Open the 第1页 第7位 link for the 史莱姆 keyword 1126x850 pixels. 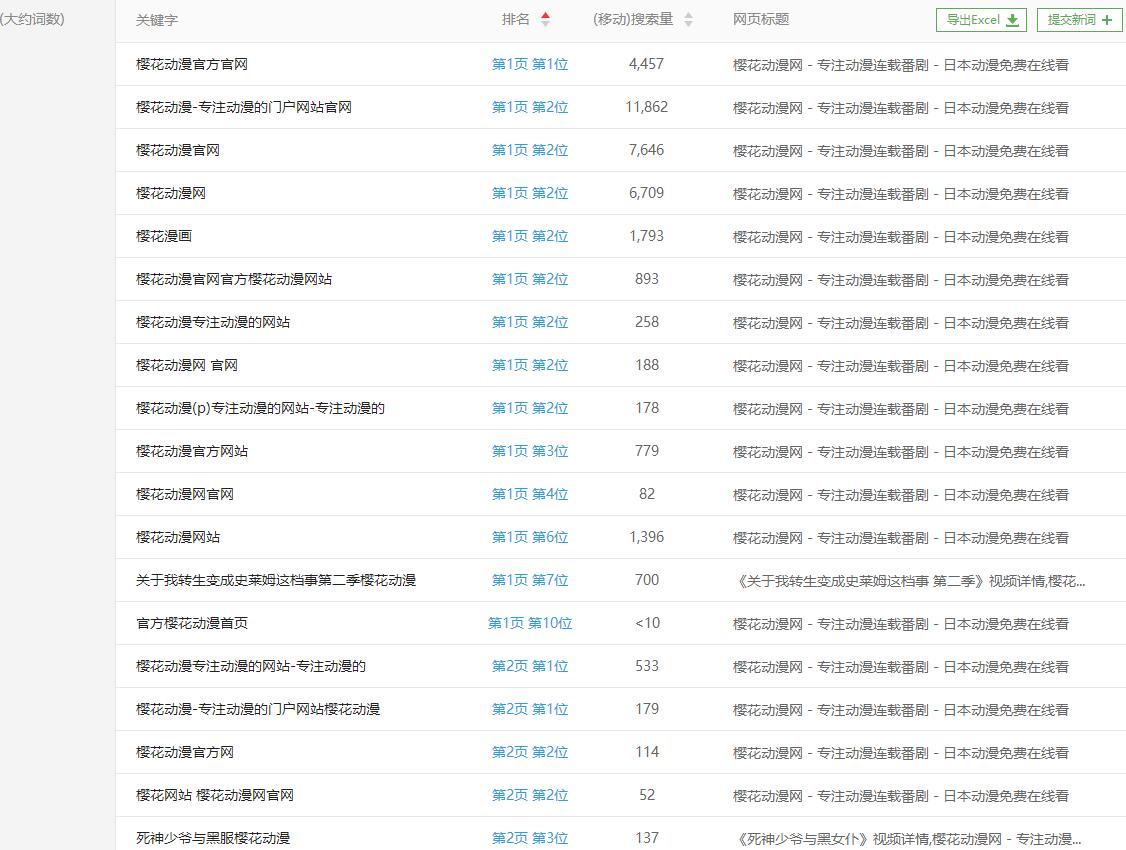(x=530, y=580)
